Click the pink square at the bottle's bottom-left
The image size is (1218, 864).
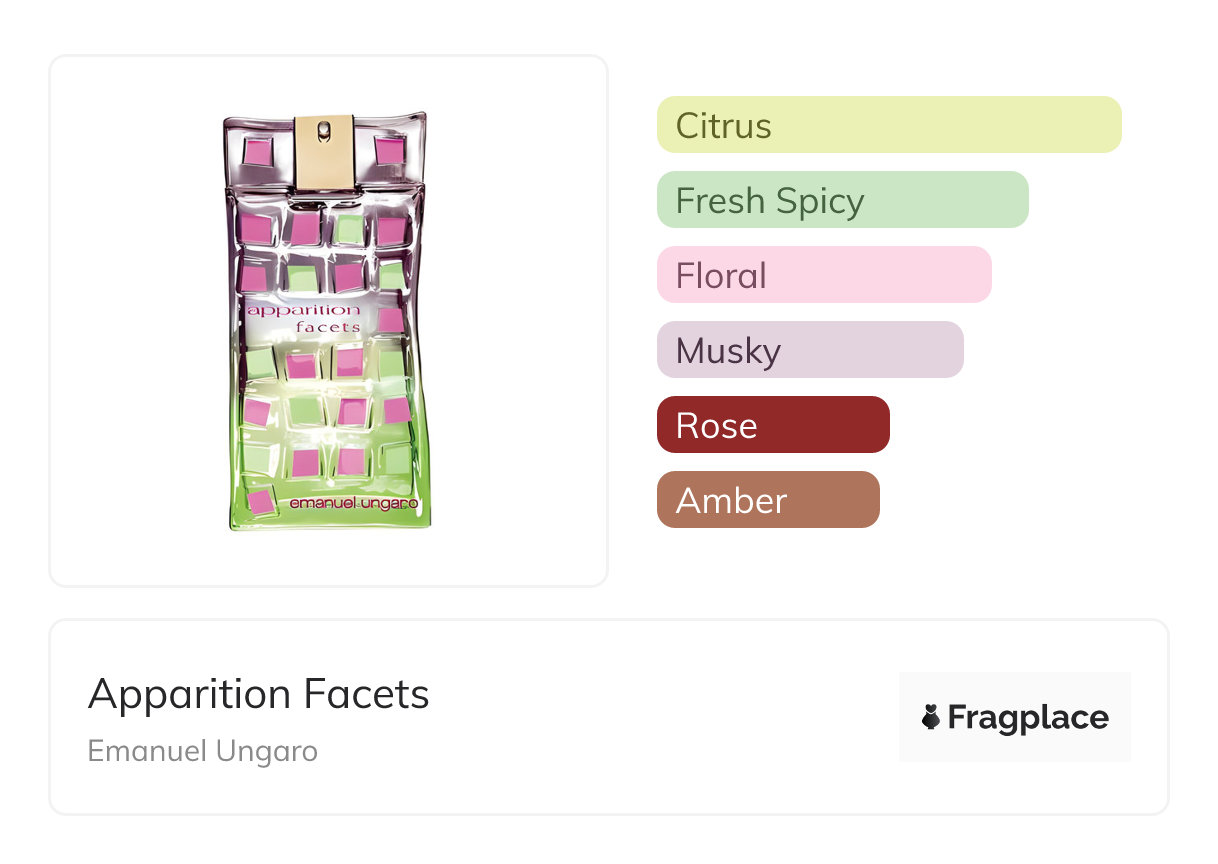(261, 501)
